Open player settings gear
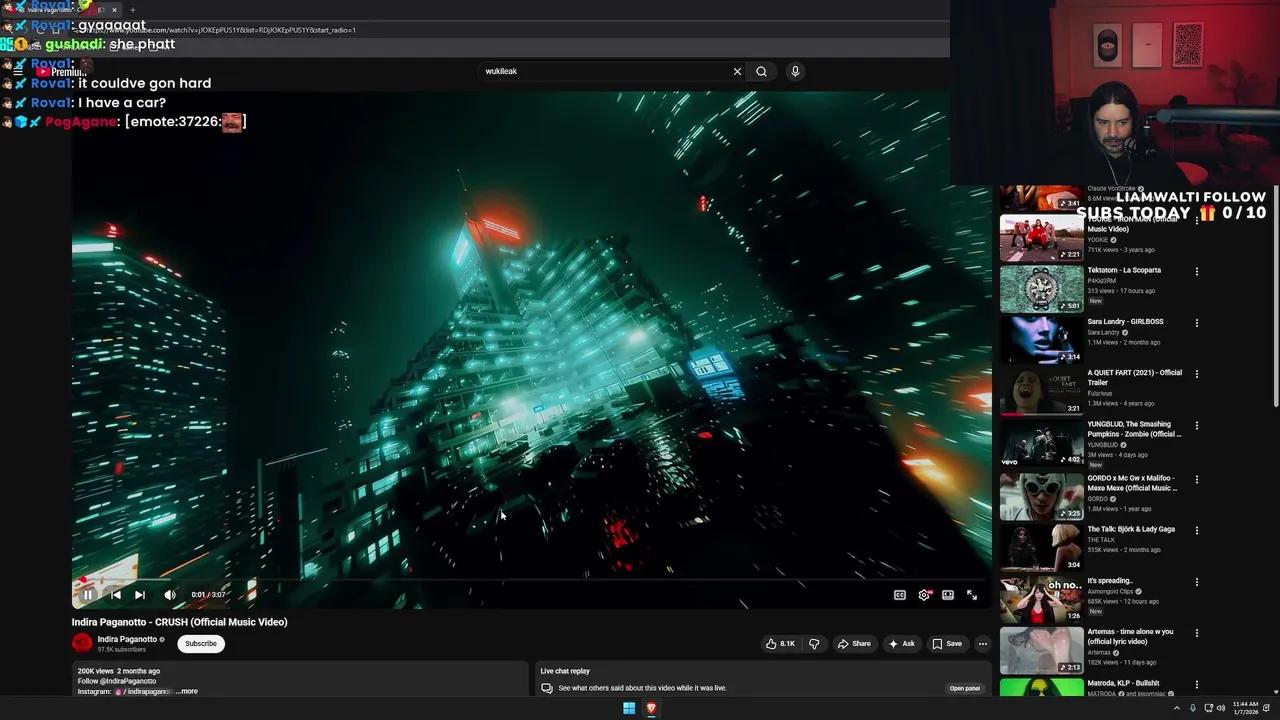 coord(924,595)
